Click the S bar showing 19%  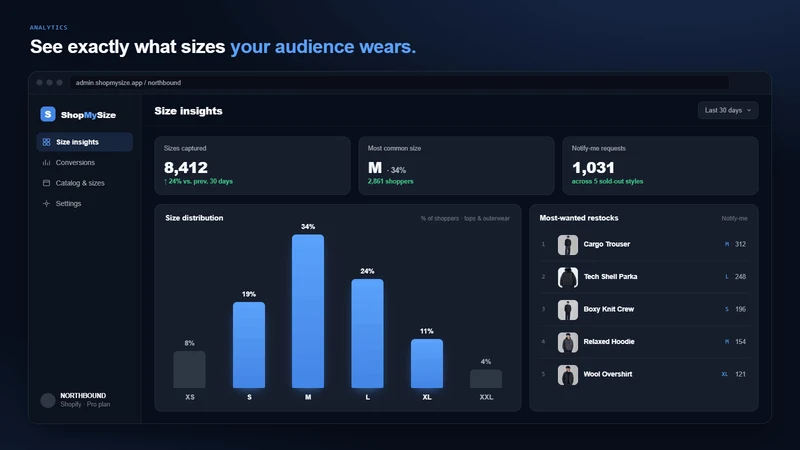[249, 345]
